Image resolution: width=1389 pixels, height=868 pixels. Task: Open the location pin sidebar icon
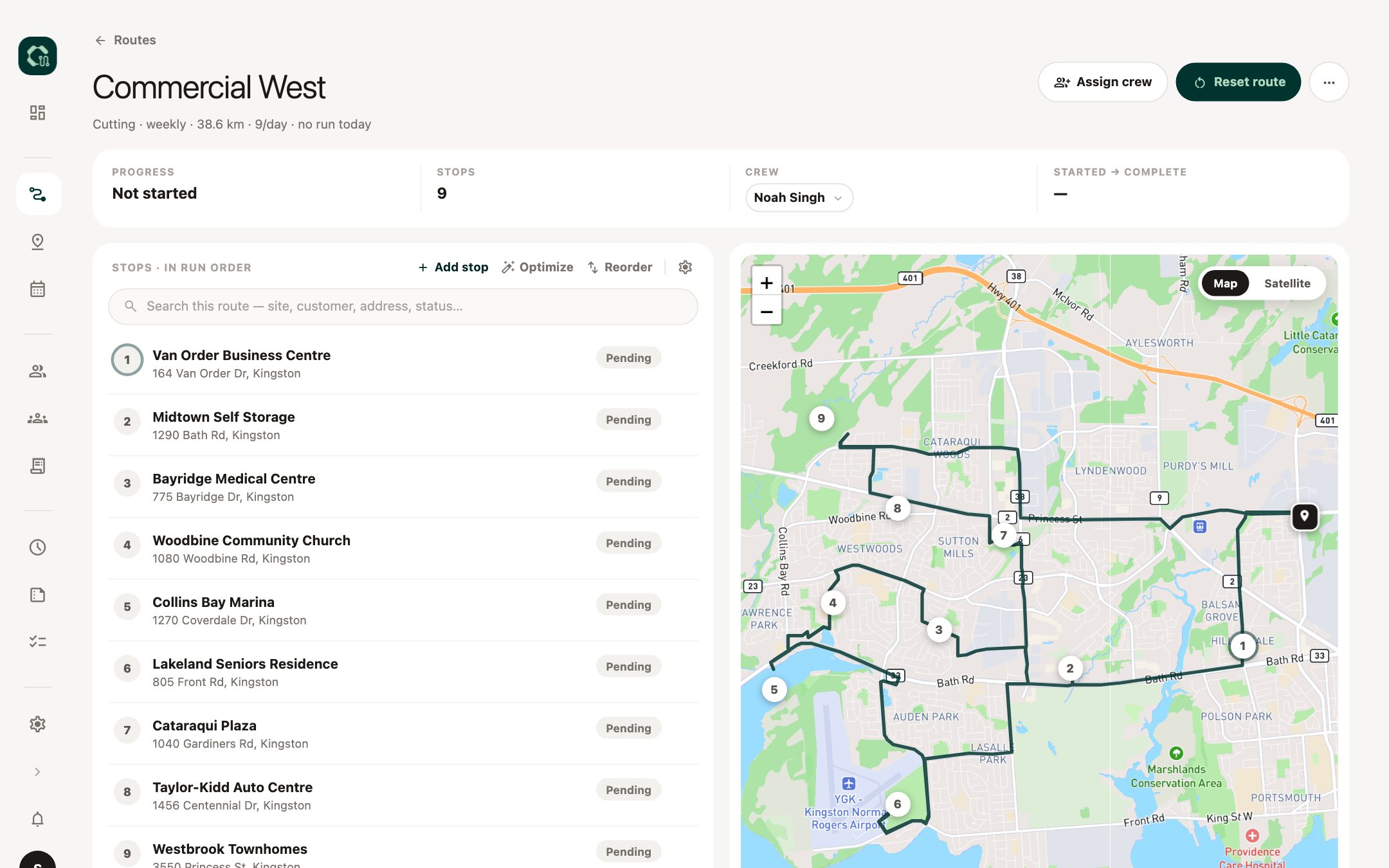(37, 242)
